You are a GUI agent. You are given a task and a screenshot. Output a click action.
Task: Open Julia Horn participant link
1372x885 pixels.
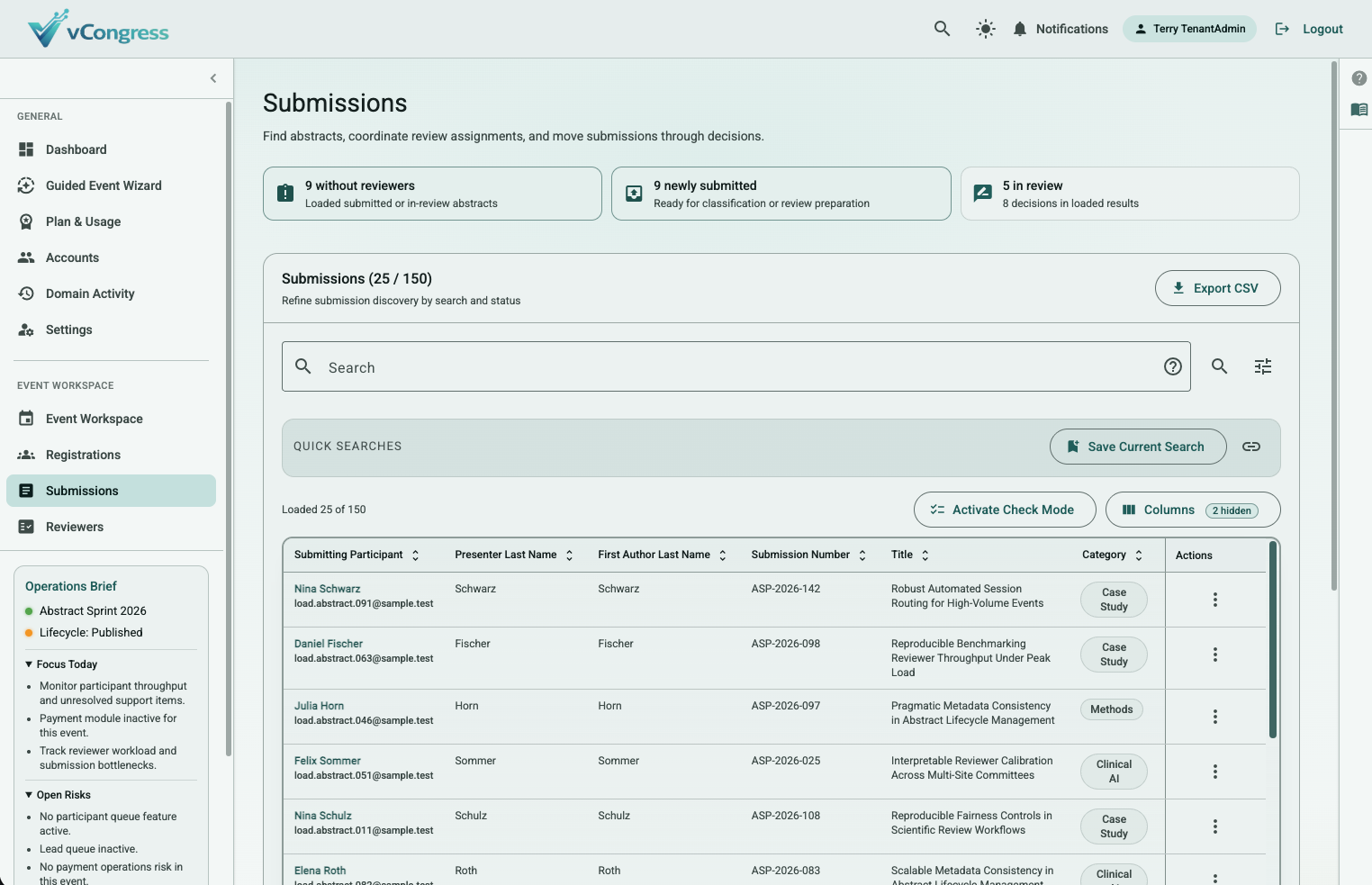[x=319, y=706]
